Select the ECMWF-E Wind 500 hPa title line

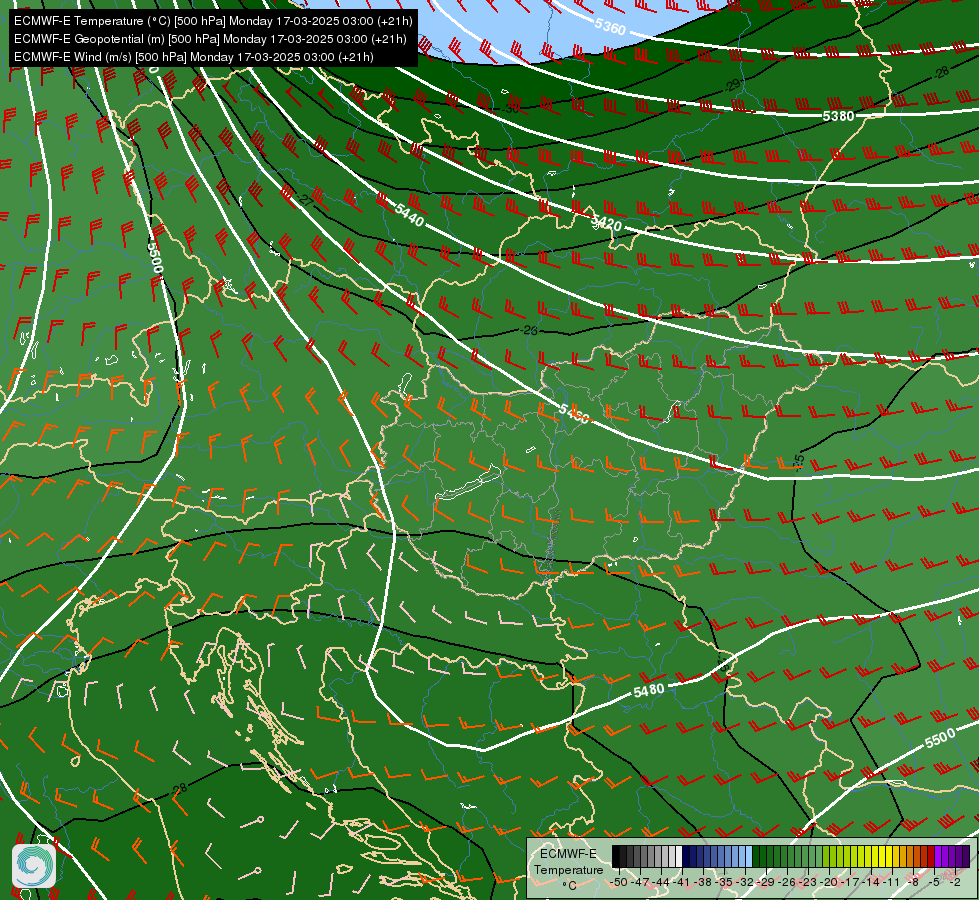(194, 57)
